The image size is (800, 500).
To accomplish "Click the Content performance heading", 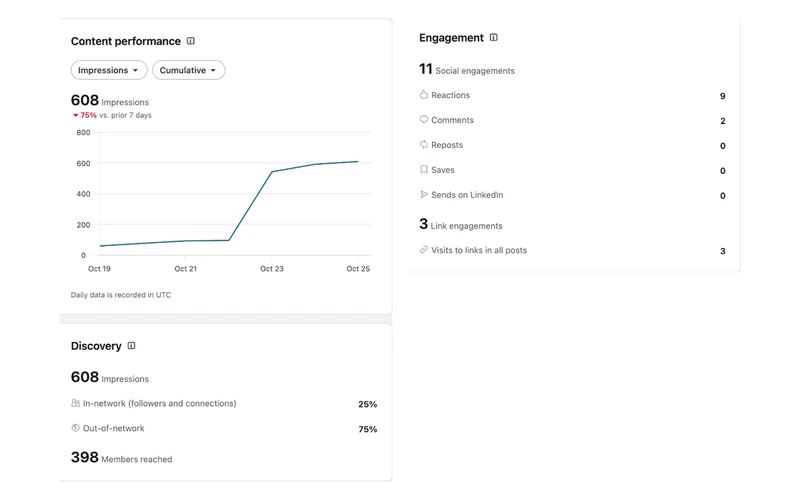I will tap(126, 41).
